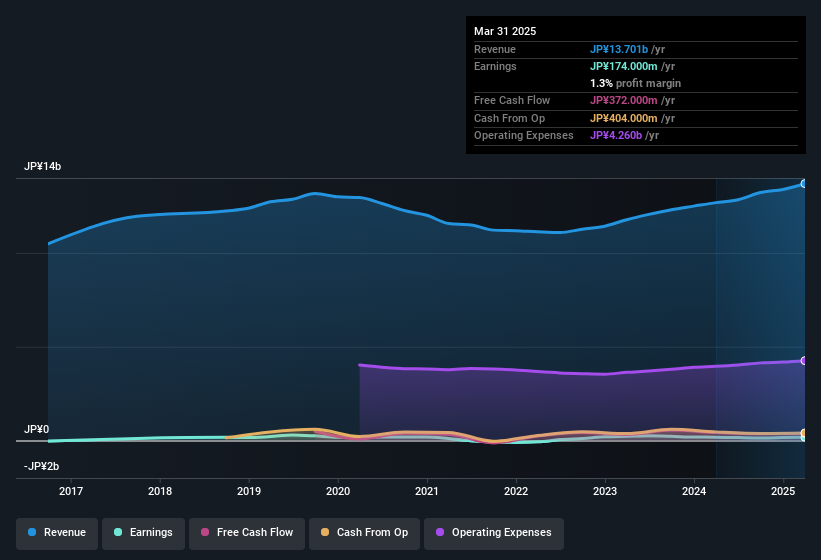Click the JP¥174.000m earnings value
Viewport: 821px width, 560px height.
[x=624, y=66]
